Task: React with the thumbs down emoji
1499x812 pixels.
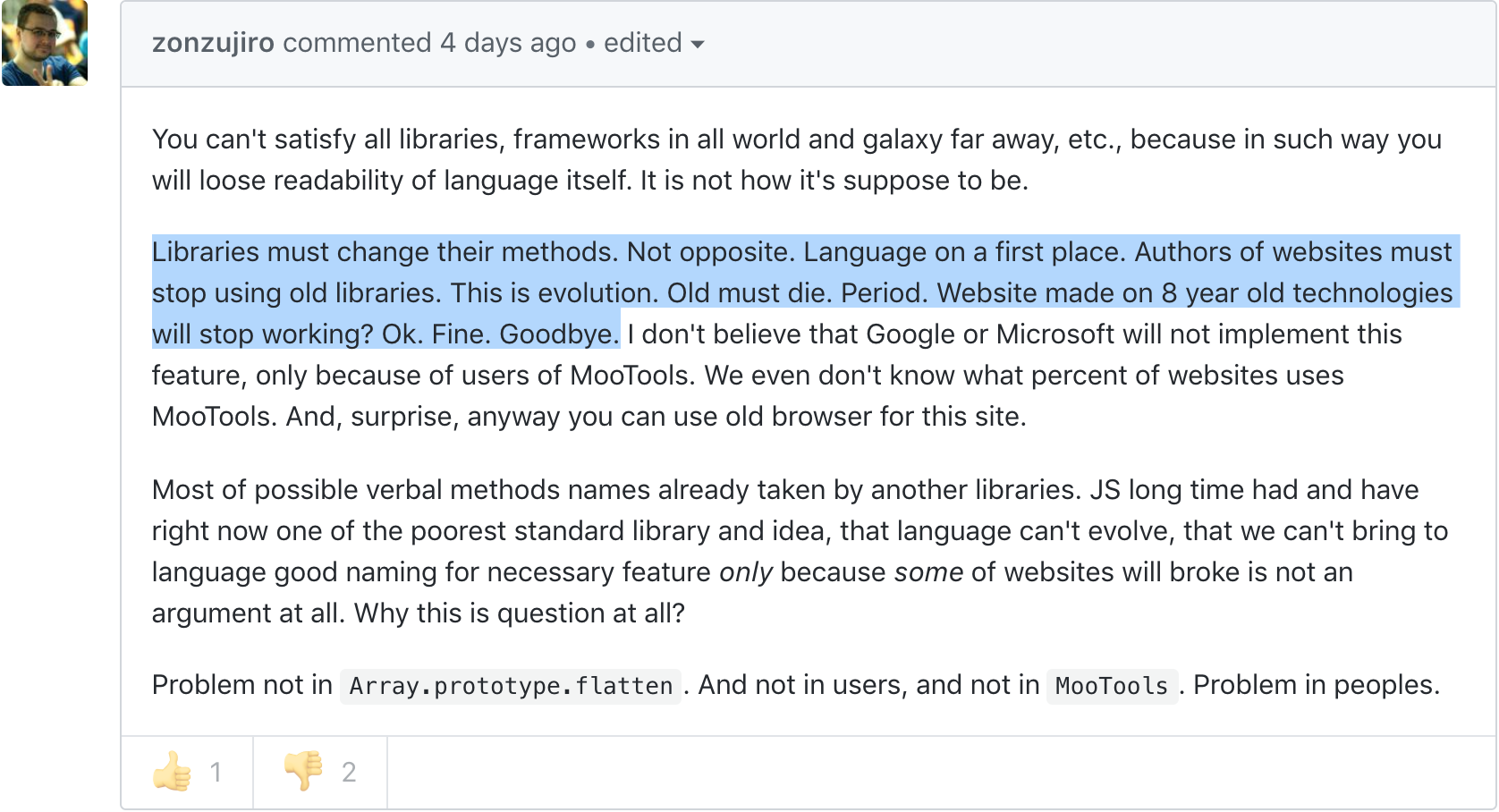Action: point(319,772)
